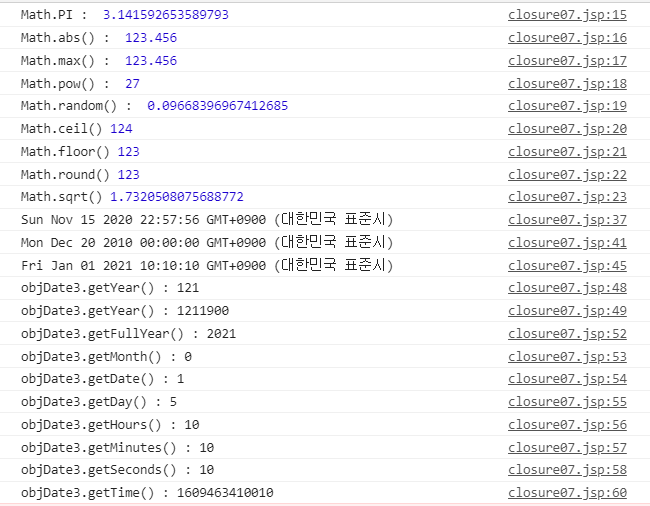Open source link closure07.jsp:49

tap(567, 311)
